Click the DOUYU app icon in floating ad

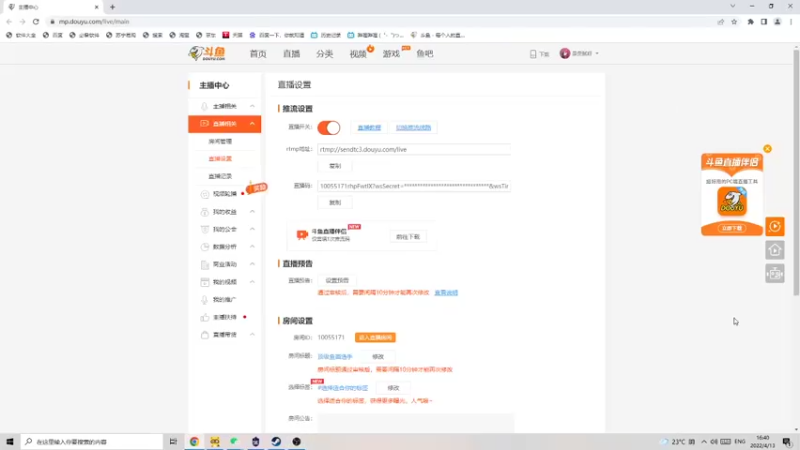[x=732, y=201]
